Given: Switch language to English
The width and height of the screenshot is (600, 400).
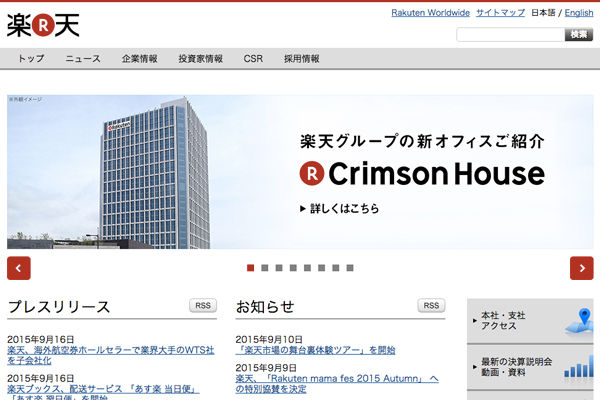Looking at the screenshot, I should [x=579, y=13].
